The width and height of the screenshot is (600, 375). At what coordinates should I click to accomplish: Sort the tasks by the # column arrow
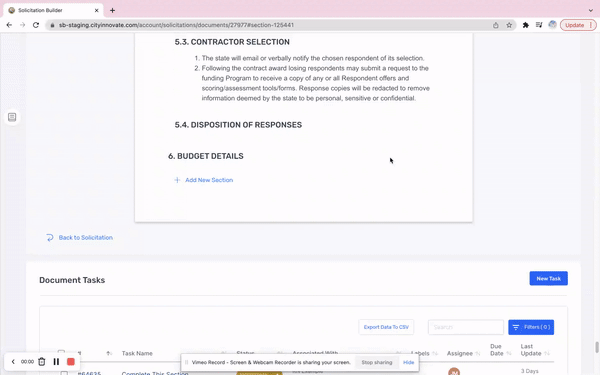109,353
